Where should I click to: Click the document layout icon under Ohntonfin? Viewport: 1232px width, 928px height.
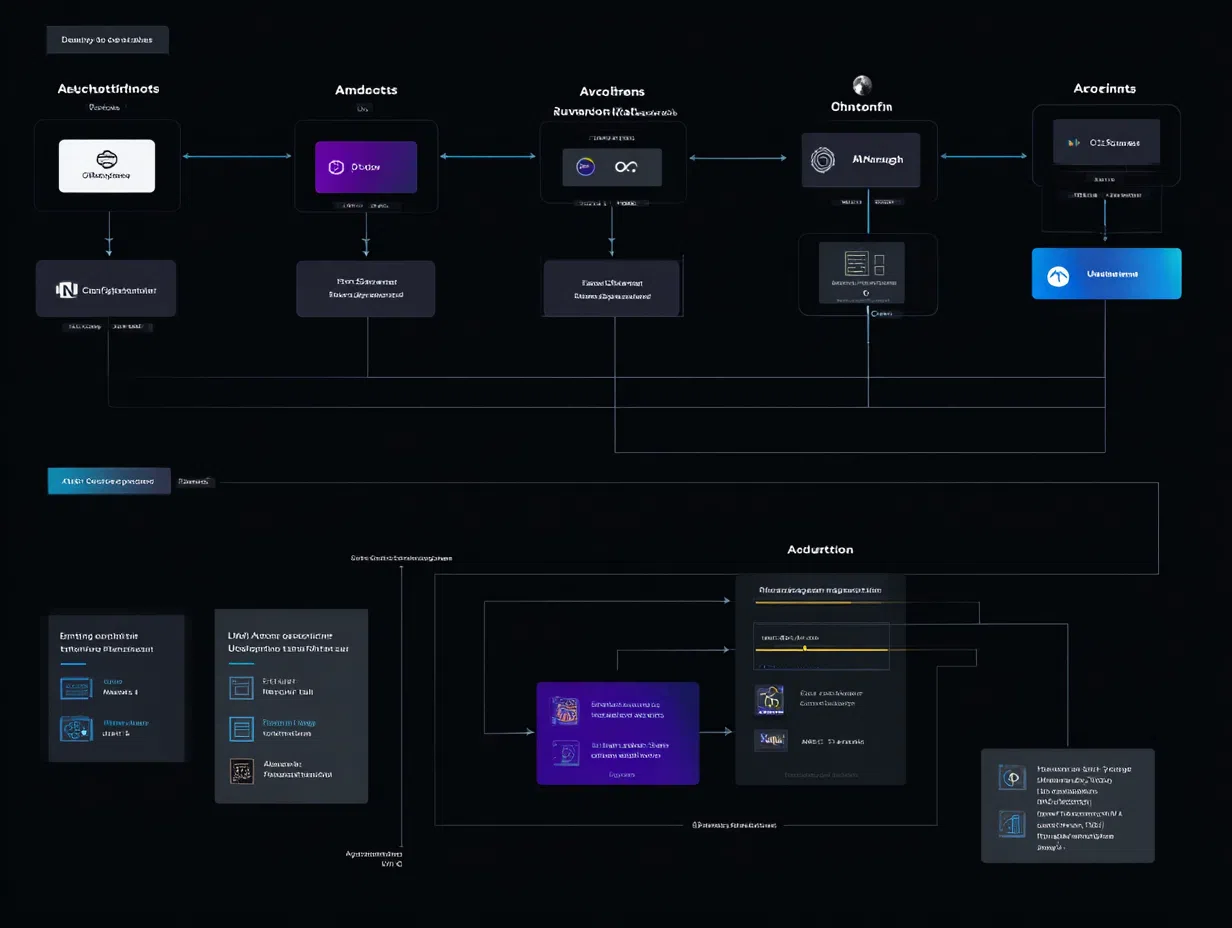[x=864, y=264]
